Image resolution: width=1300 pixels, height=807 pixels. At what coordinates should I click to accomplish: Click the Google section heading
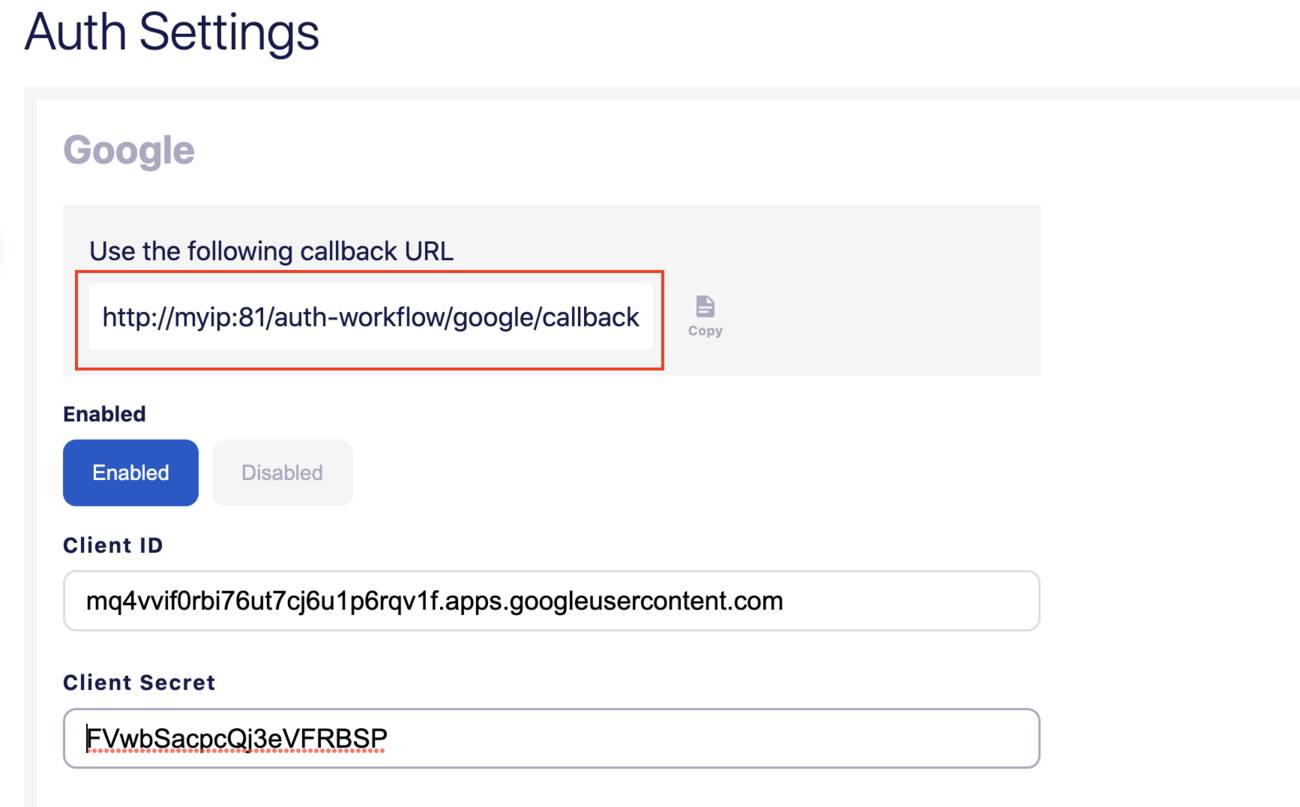pos(129,150)
